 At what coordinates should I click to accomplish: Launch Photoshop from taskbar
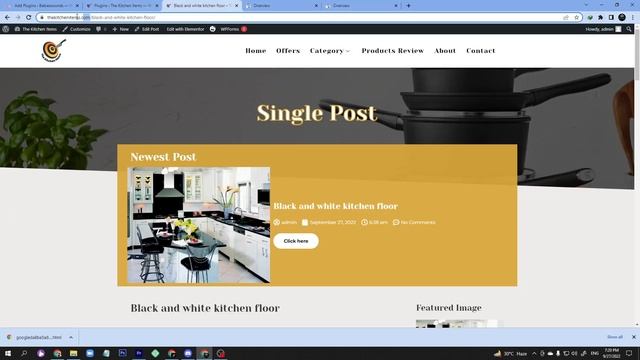point(122,353)
